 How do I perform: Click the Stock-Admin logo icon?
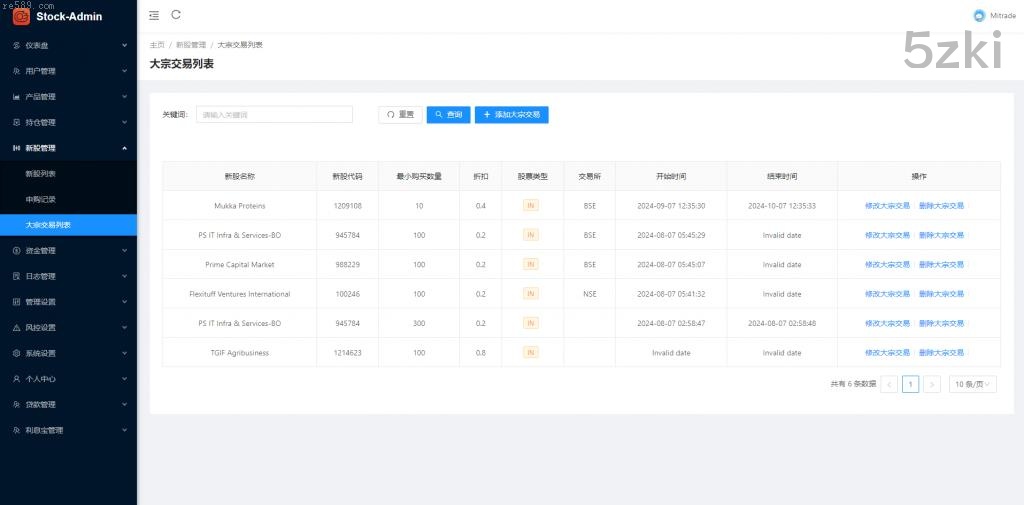(21, 16)
